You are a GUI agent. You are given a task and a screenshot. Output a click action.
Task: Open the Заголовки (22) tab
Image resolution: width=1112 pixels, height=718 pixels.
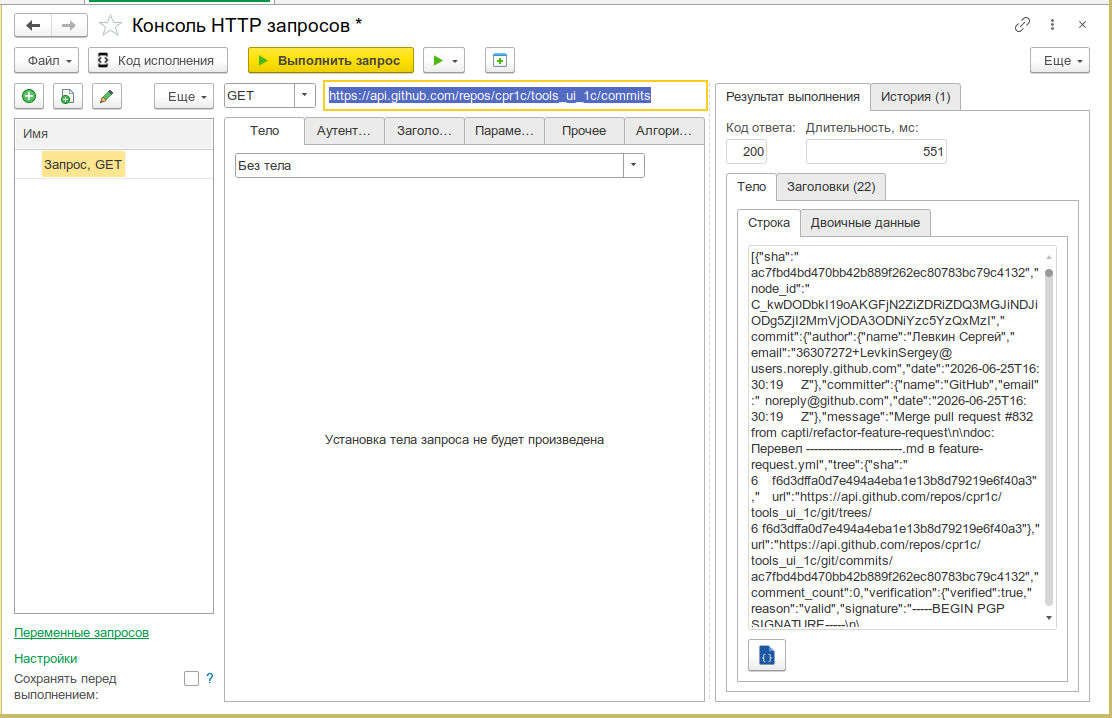tap(831, 187)
